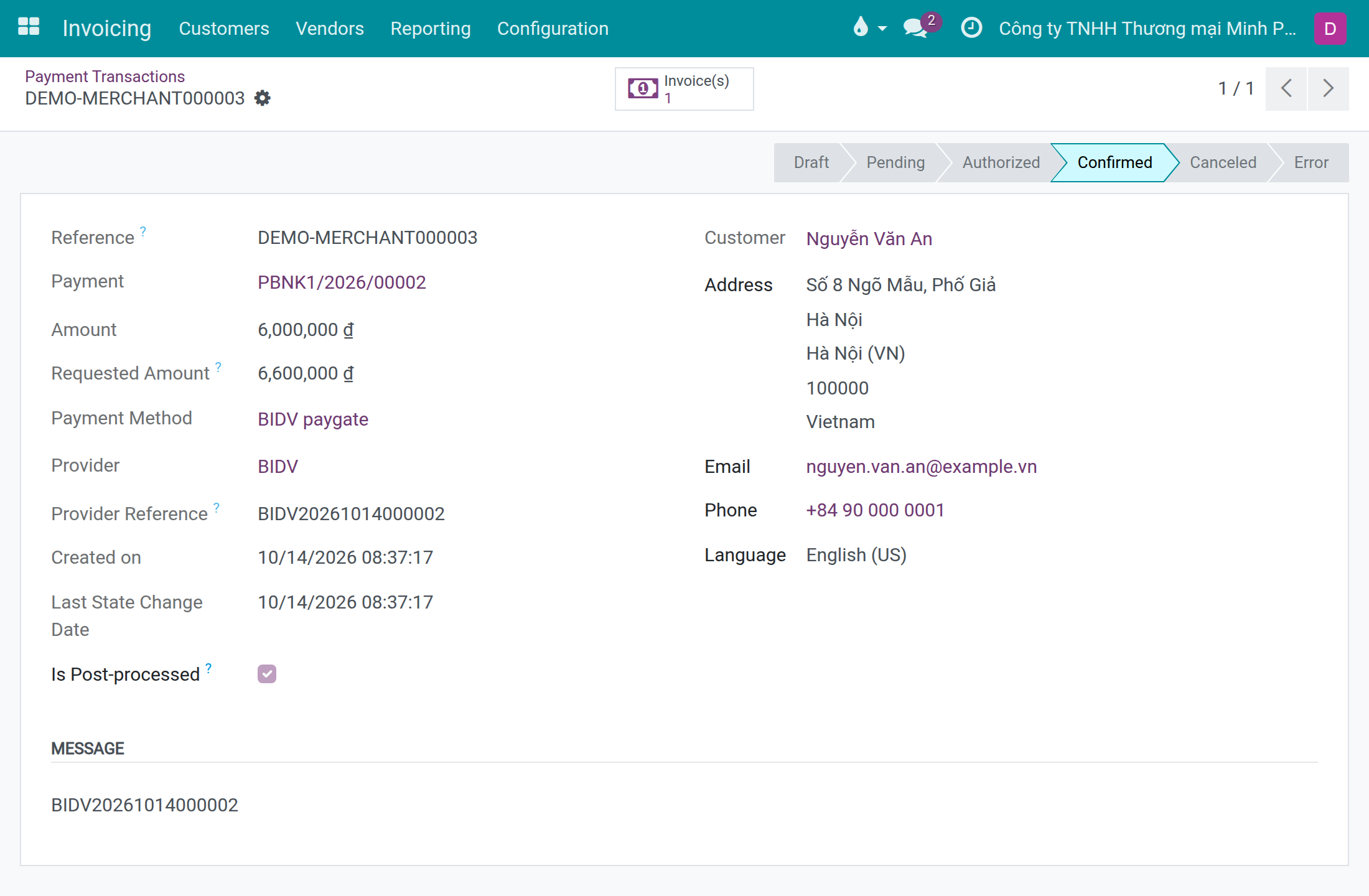The width and height of the screenshot is (1369, 896).
Task: Select the Canceled status stage
Action: click(1223, 162)
